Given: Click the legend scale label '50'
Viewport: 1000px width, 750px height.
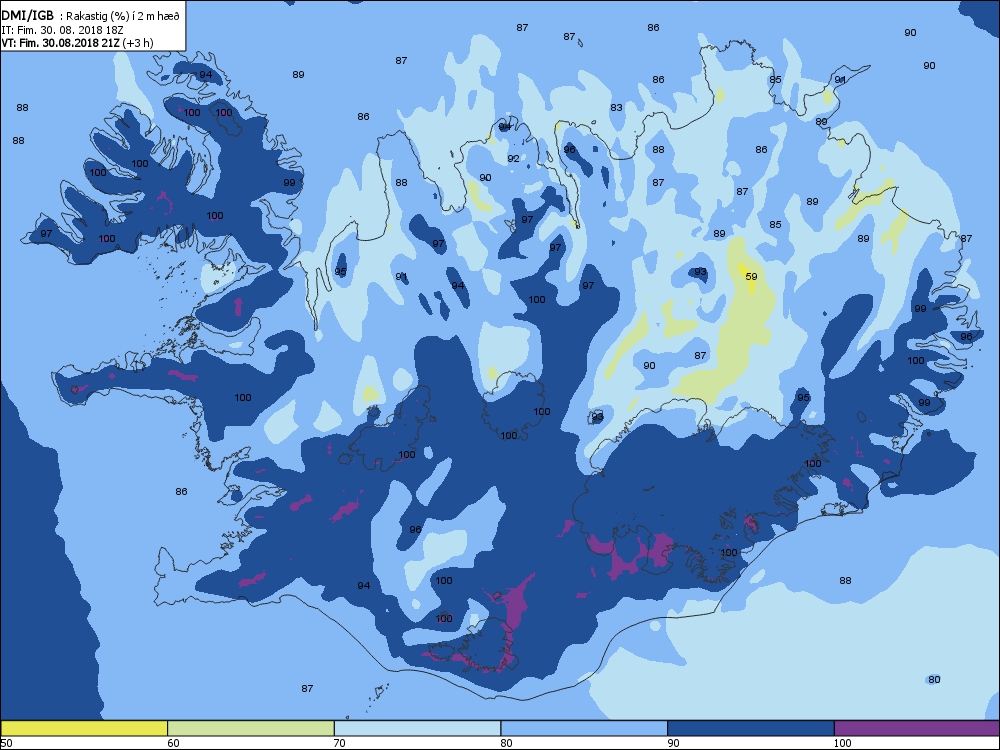Looking at the screenshot, I should (x=6, y=743).
